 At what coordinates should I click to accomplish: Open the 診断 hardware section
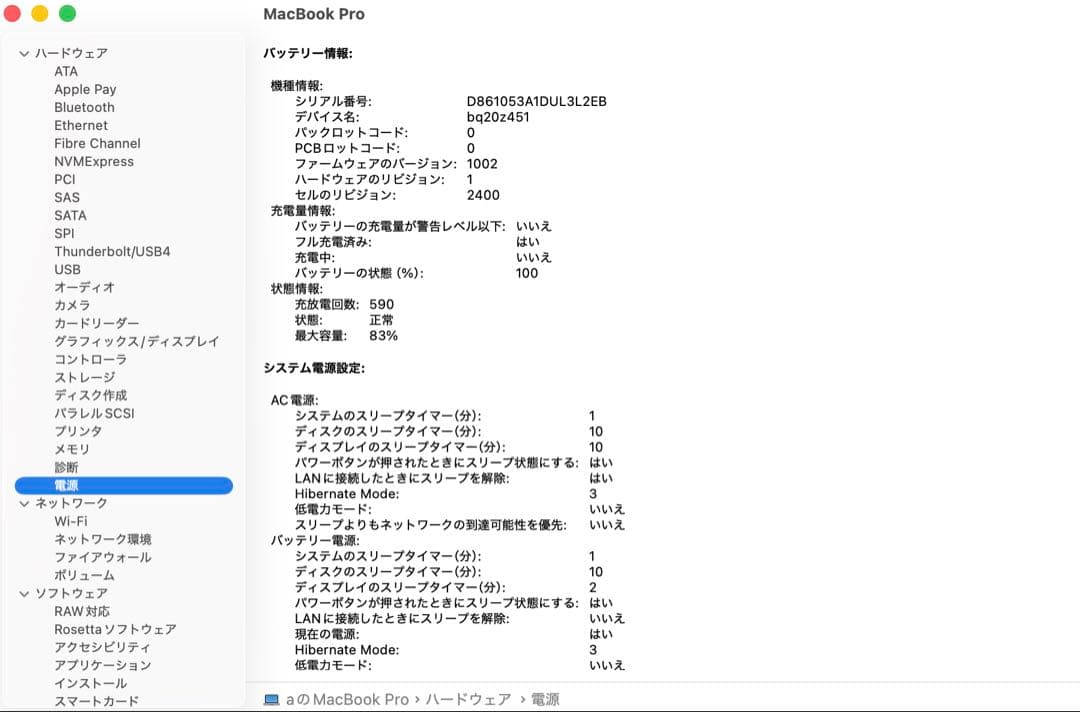[x=66, y=467]
